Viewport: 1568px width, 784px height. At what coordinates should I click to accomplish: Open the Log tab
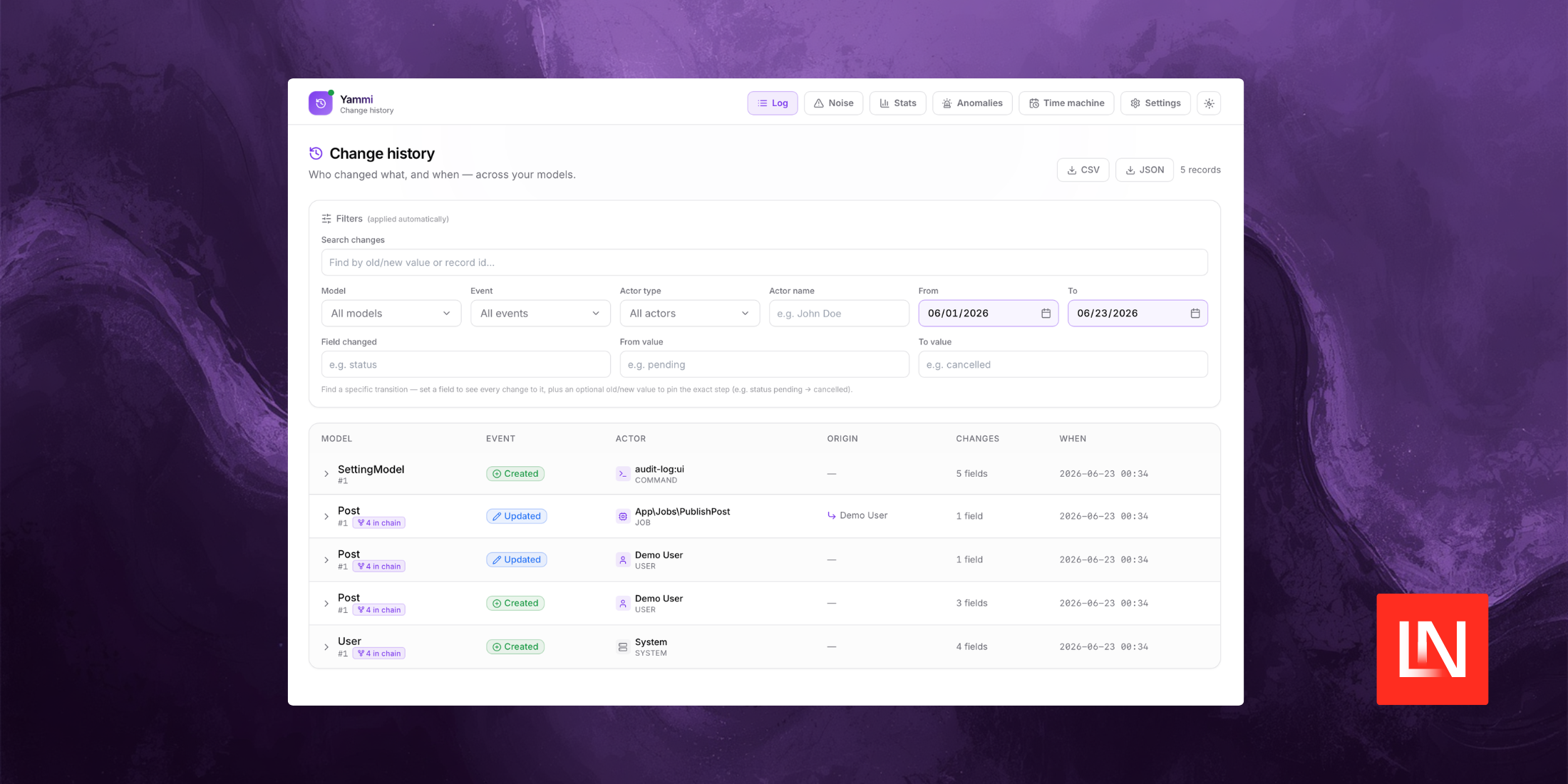(773, 103)
